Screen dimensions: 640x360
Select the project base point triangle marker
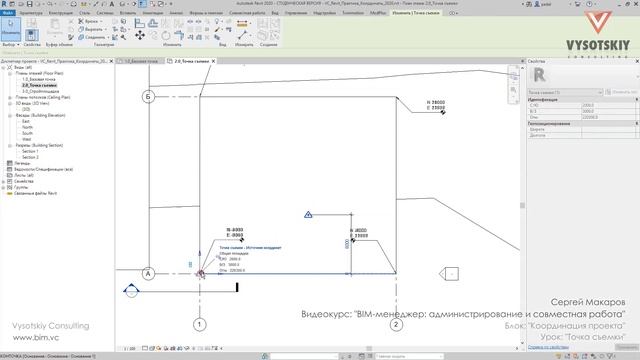(x=308, y=214)
